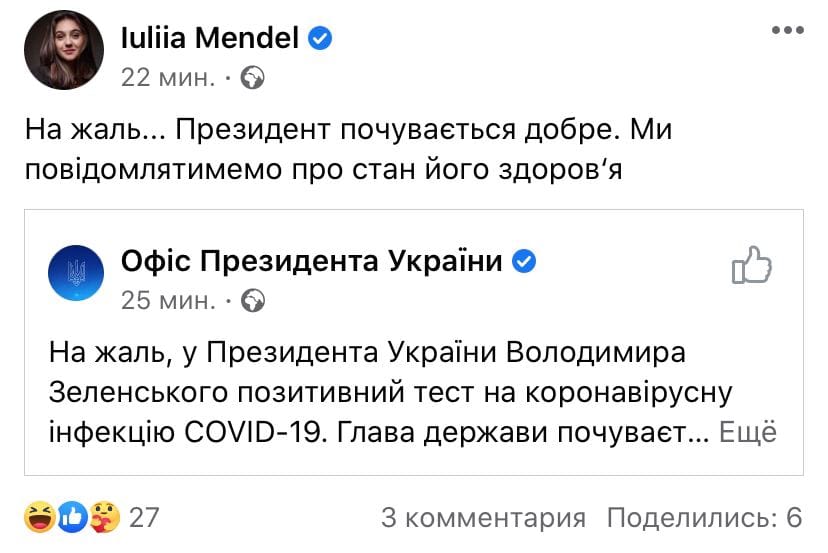Screen dimensions: 828x553
Task: Open the "22 мин." post timestamp
Action: 167,77
